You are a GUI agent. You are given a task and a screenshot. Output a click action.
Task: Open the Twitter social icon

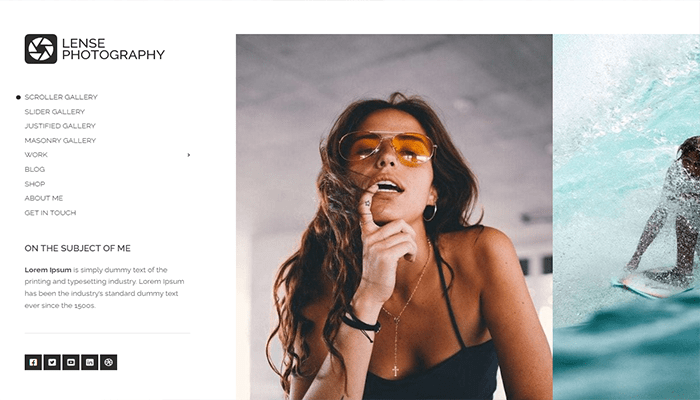[x=52, y=362]
